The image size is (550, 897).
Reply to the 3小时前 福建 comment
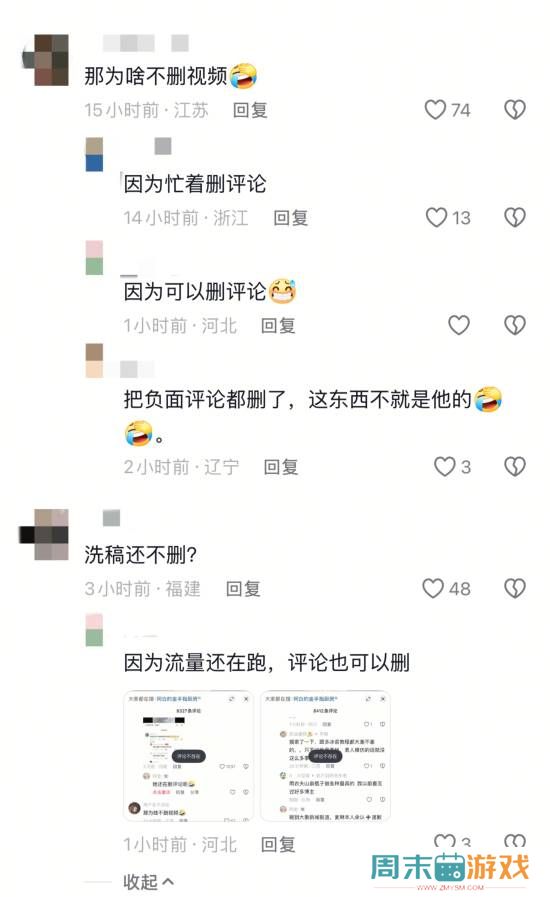click(x=243, y=588)
